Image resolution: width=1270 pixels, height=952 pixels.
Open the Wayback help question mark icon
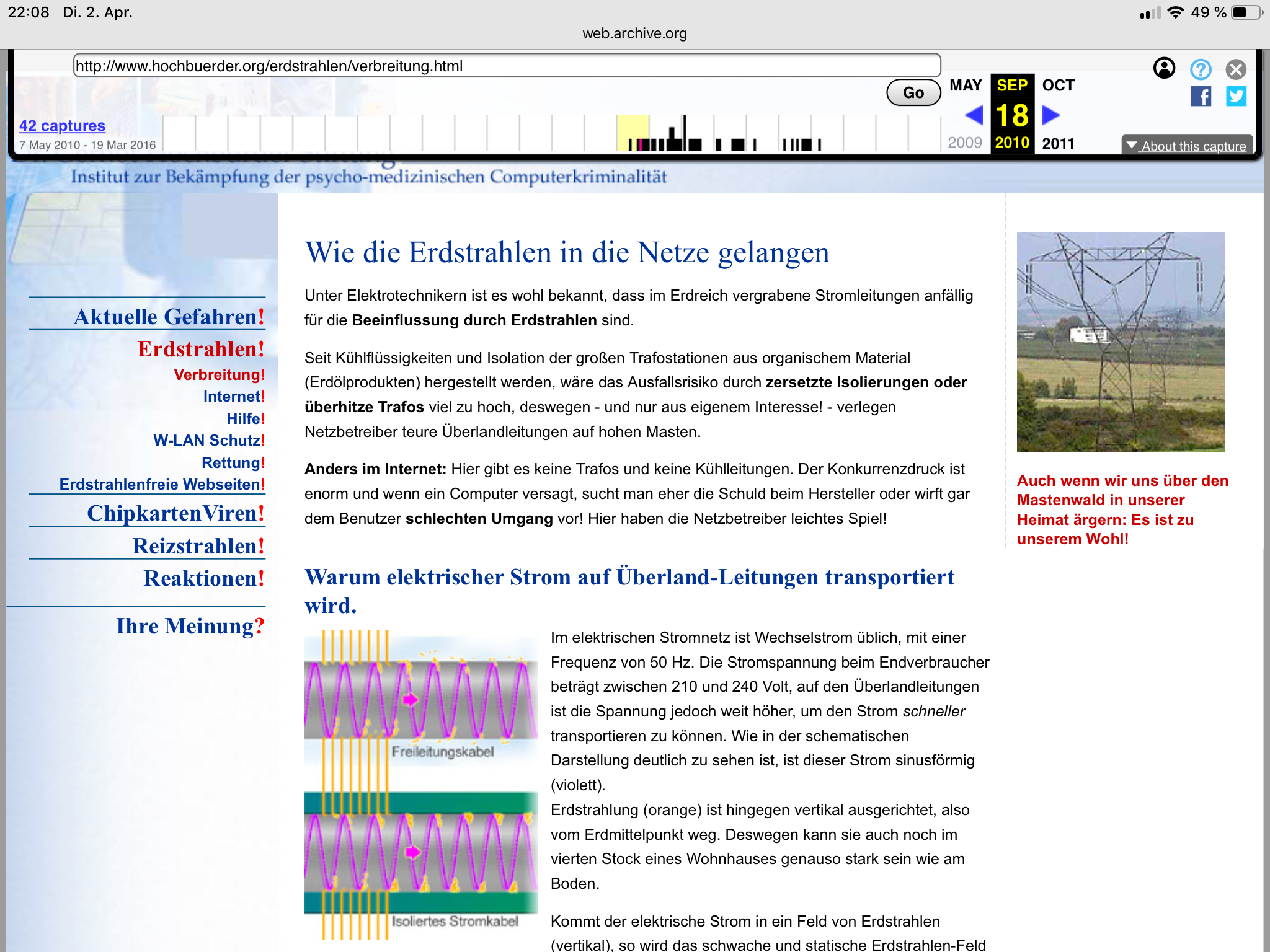point(1201,69)
